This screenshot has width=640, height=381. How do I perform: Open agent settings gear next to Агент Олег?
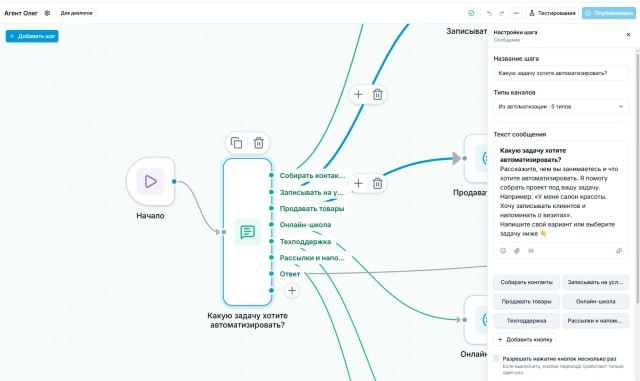point(47,13)
